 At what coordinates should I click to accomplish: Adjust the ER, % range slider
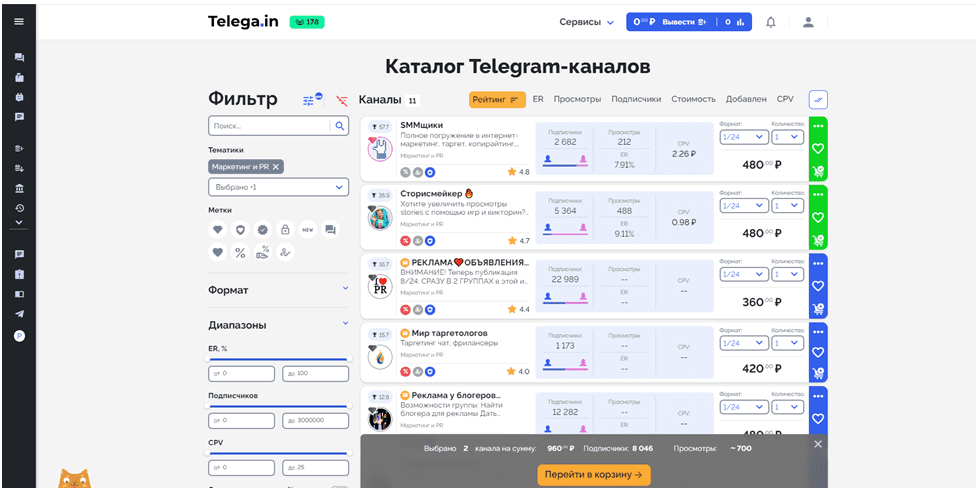[278, 359]
